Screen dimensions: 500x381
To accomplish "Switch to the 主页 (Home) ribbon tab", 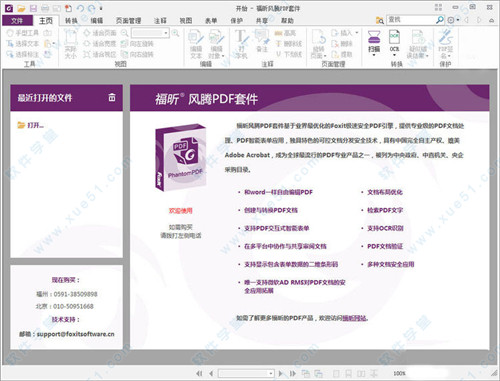I will (46, 21).
